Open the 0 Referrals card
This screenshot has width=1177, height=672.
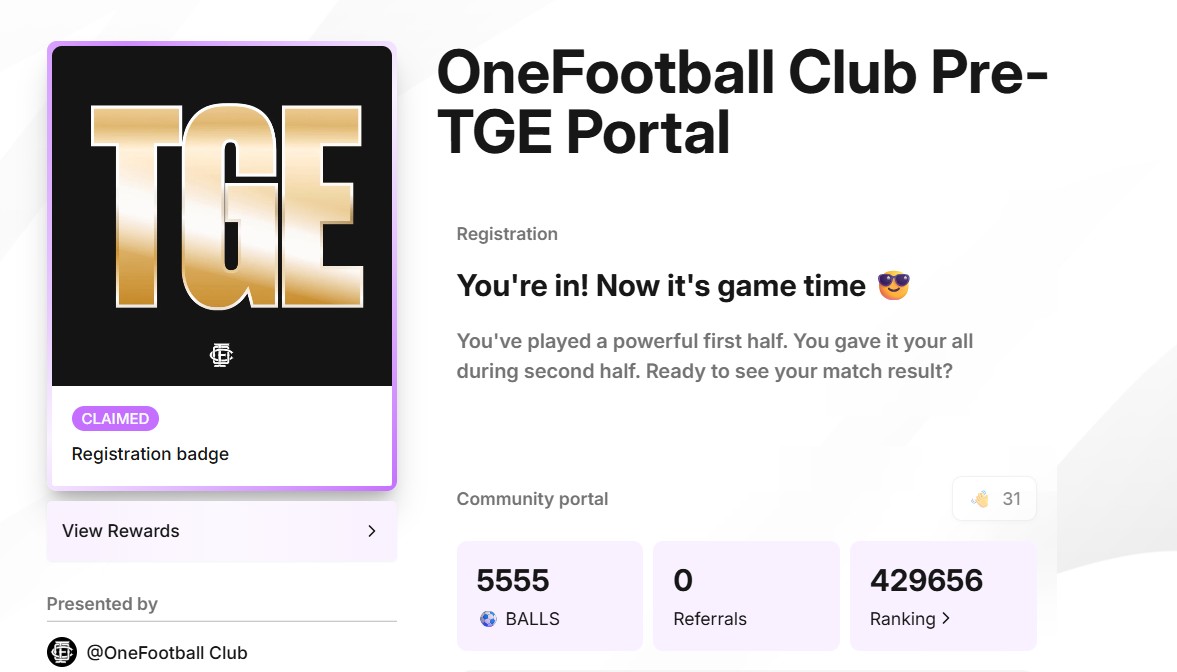click(x=745, y=597)
